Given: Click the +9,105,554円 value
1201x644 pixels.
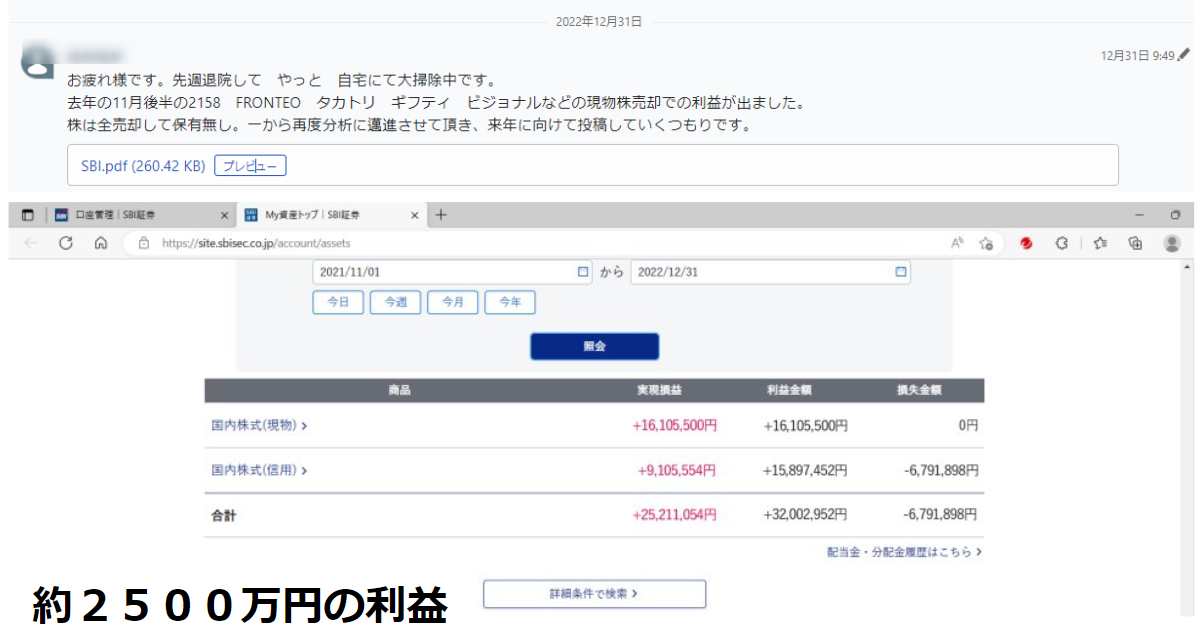Looking at the screenshot, I should click(677, 470).
